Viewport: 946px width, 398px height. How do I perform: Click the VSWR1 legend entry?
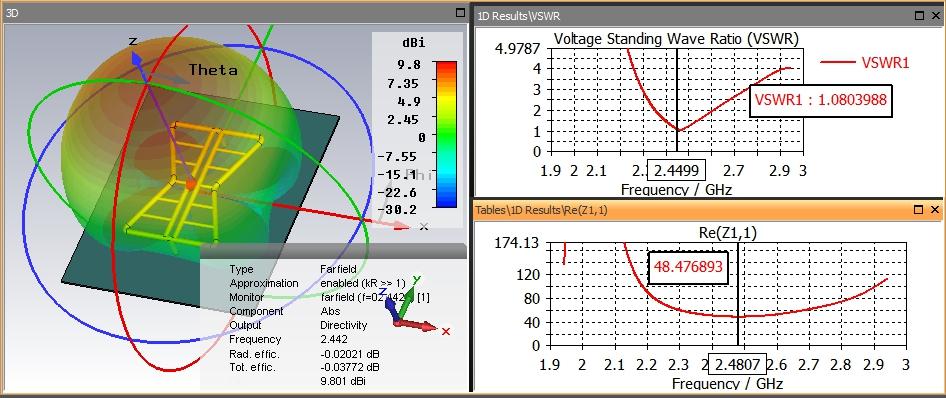pyautogui.click(x=865, y=62)
